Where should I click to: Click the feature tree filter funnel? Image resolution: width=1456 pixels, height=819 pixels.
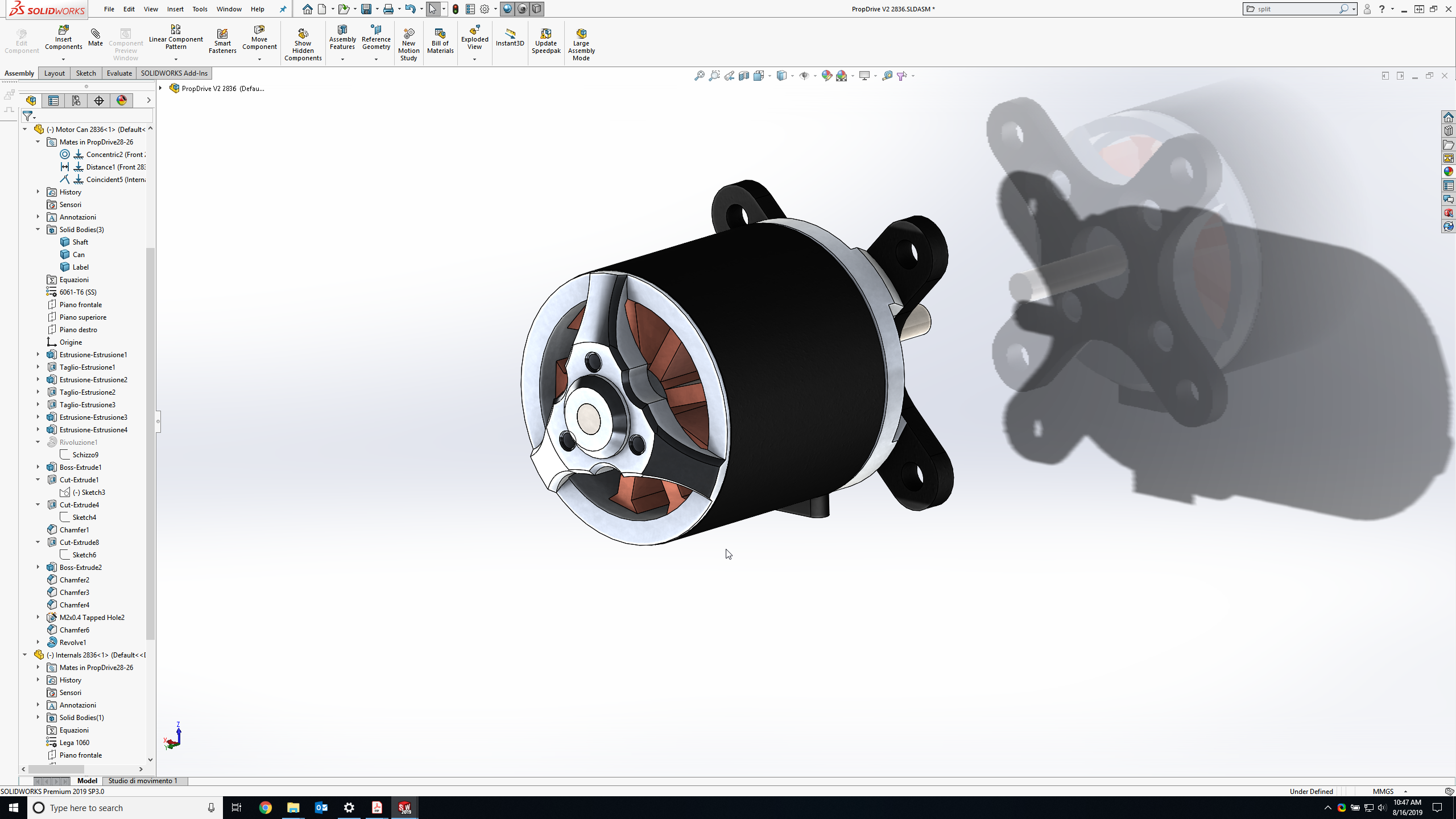[27, 116]
